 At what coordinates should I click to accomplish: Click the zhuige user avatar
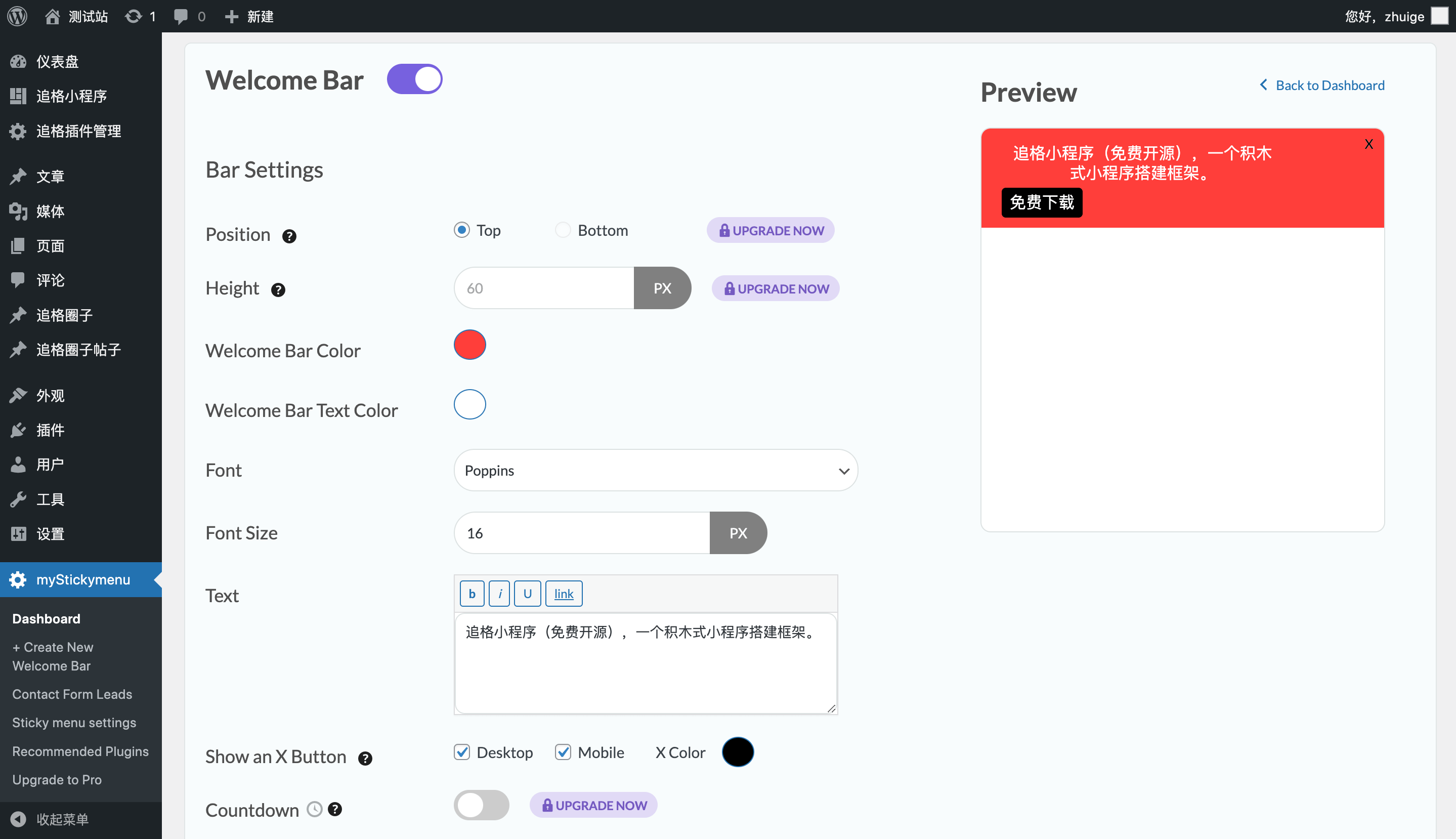[x=1439, y=16]
